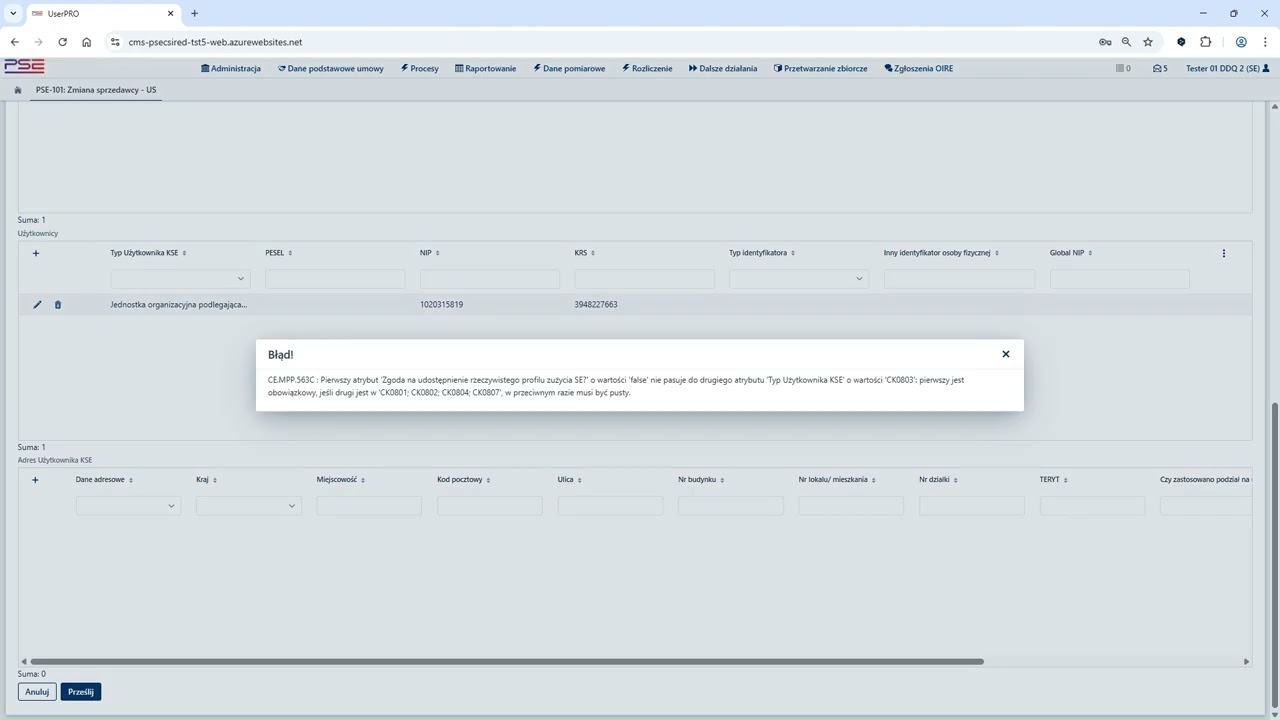Click TERYT filter input
This screenshot has height=720, width=1280.
[x=1092, y=506]
